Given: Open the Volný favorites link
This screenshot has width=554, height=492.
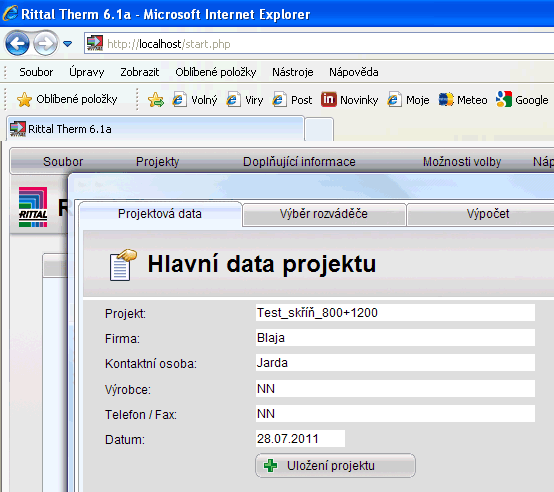Looking at the screenshot, I should pyautogui.click(x=195, y=100).
